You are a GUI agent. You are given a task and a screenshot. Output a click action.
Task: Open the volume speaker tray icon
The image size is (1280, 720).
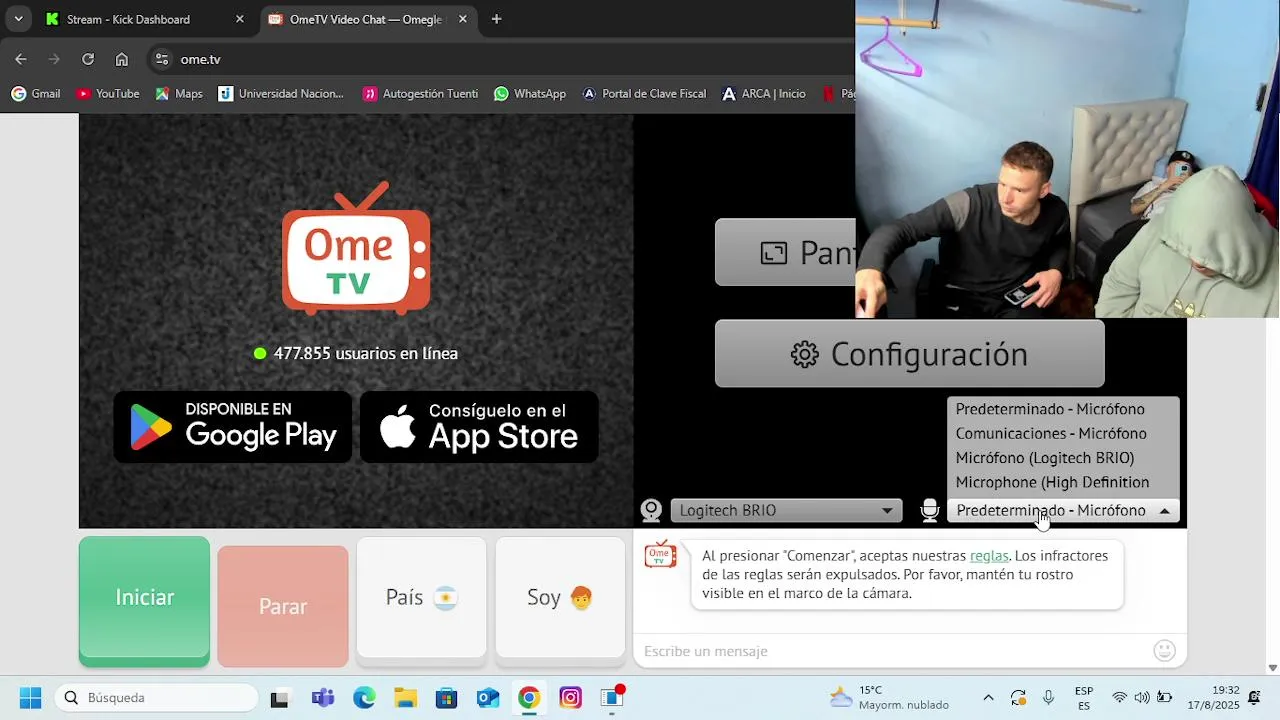[1142, 698]
